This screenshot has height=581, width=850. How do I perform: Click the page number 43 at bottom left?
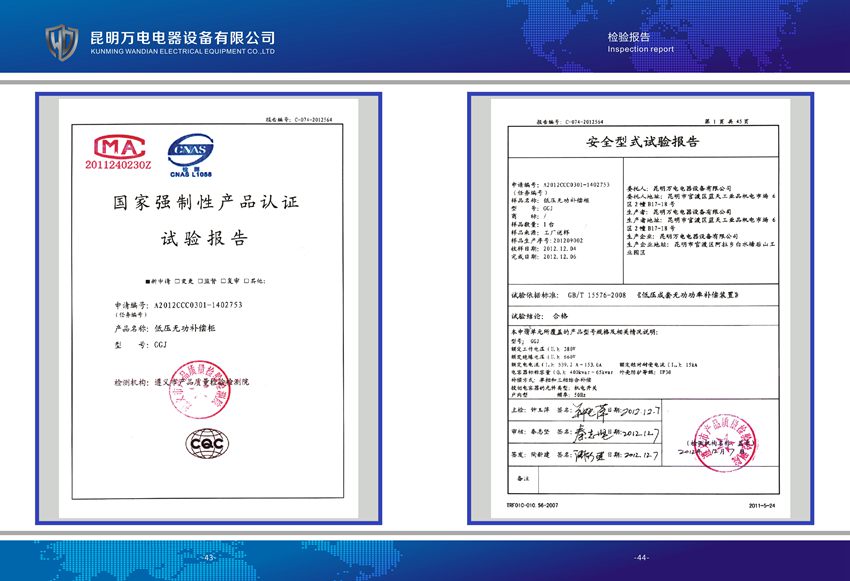[209, 557]
